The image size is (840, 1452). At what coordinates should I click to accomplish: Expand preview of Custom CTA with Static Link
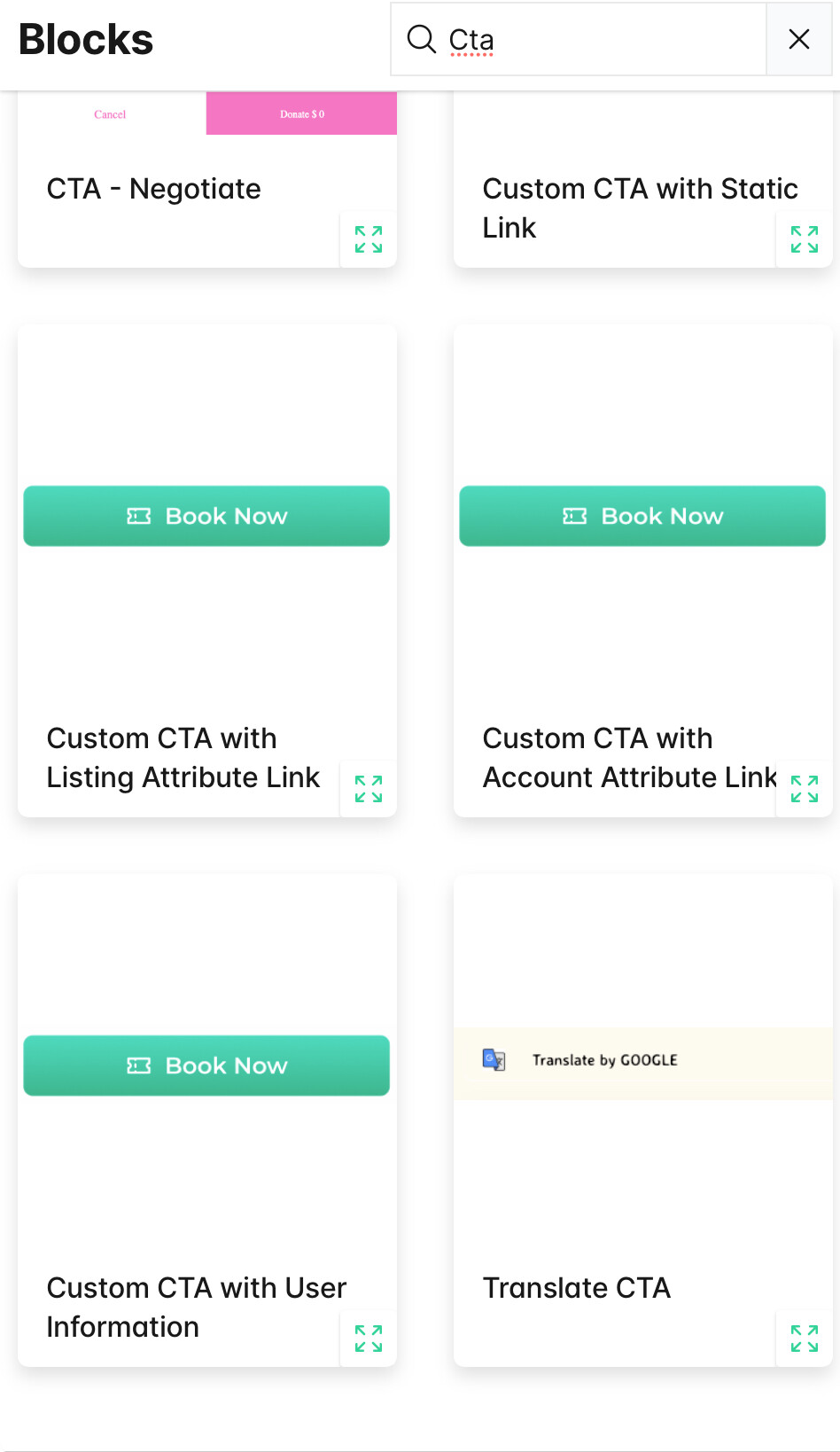click(804, 239)
